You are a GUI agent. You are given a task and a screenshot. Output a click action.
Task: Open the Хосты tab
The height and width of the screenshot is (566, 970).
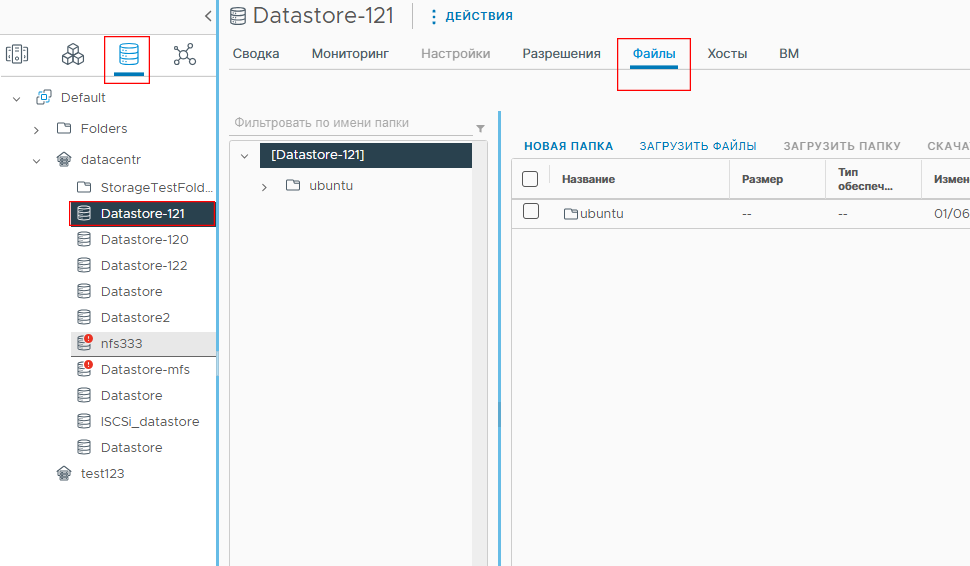tap(727, 54)
